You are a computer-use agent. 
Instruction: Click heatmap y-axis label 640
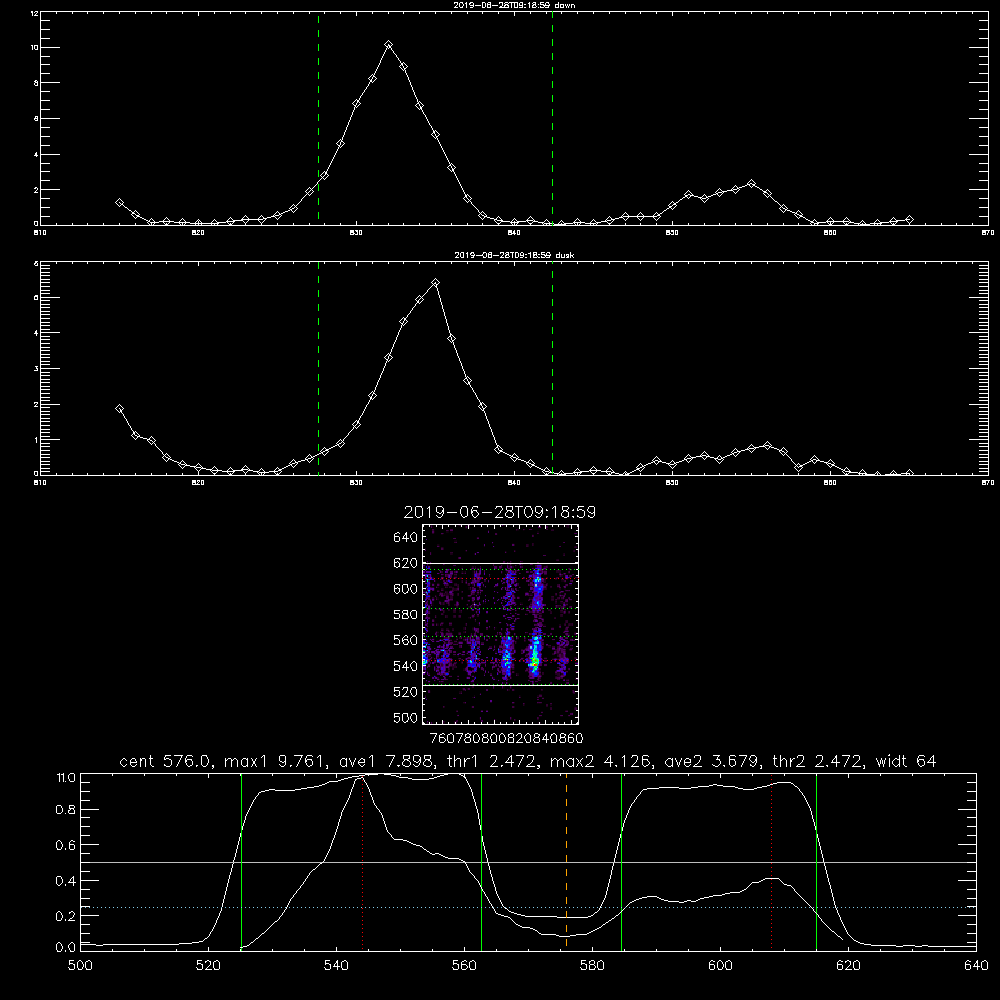tap(406, 538)
